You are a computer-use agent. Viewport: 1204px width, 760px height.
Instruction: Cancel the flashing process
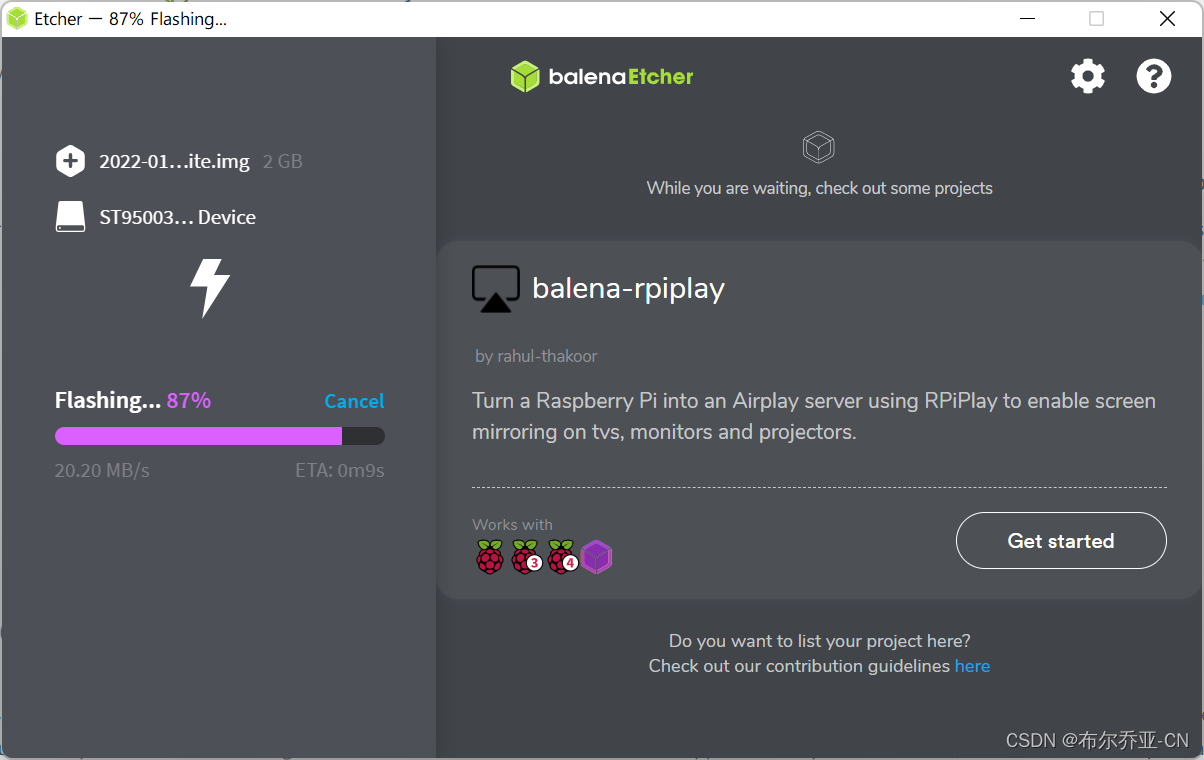(354, 401)
